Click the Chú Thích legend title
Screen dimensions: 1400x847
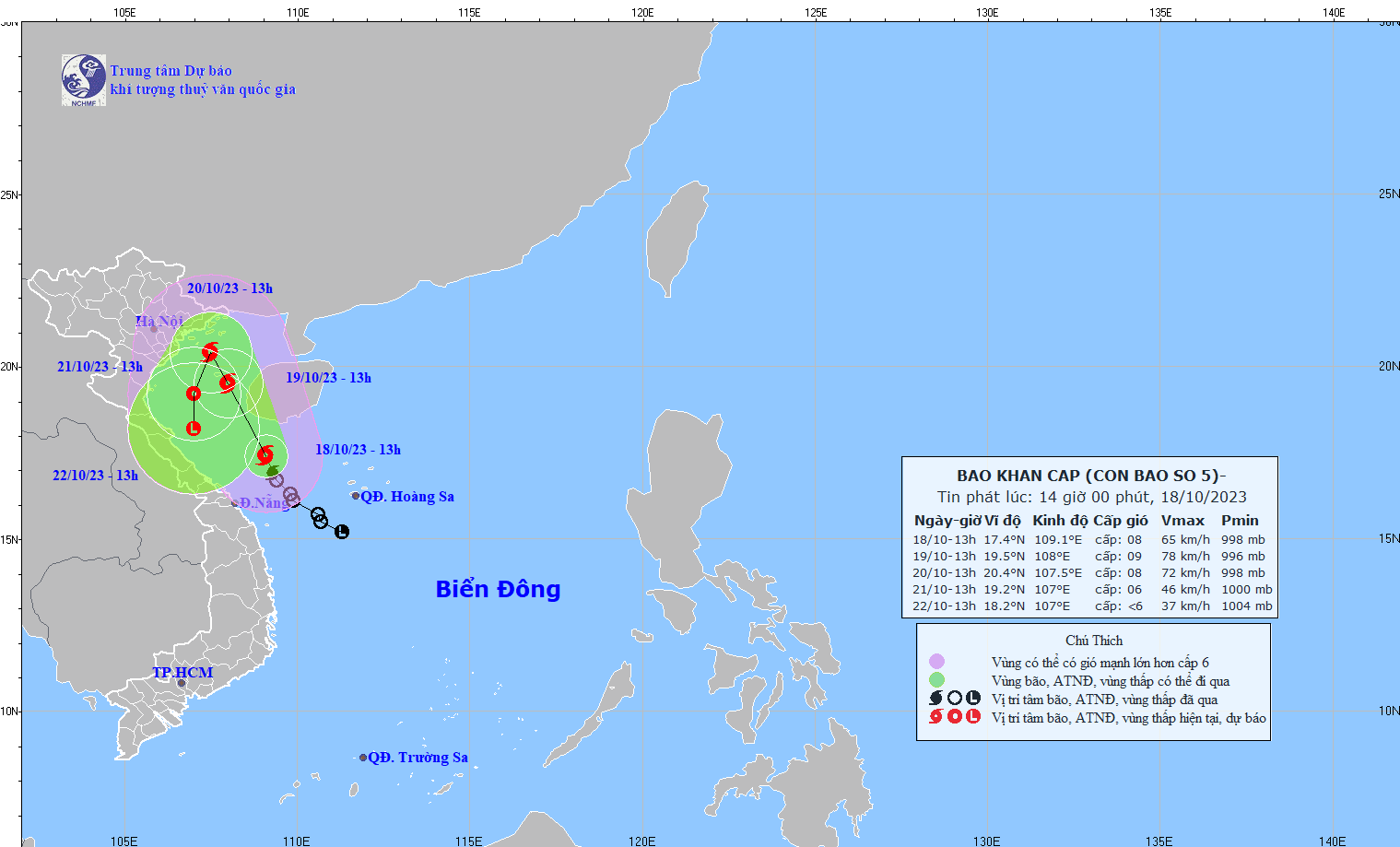(x=1094, y=641)
